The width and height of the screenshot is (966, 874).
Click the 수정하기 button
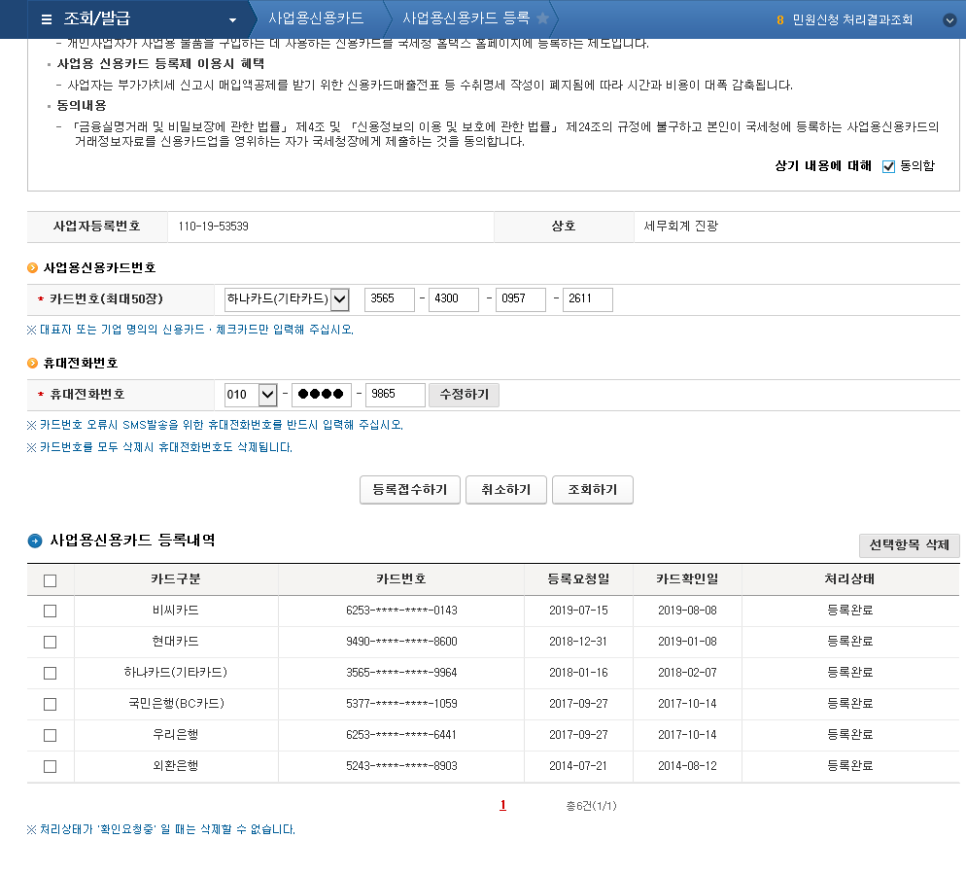464,394
